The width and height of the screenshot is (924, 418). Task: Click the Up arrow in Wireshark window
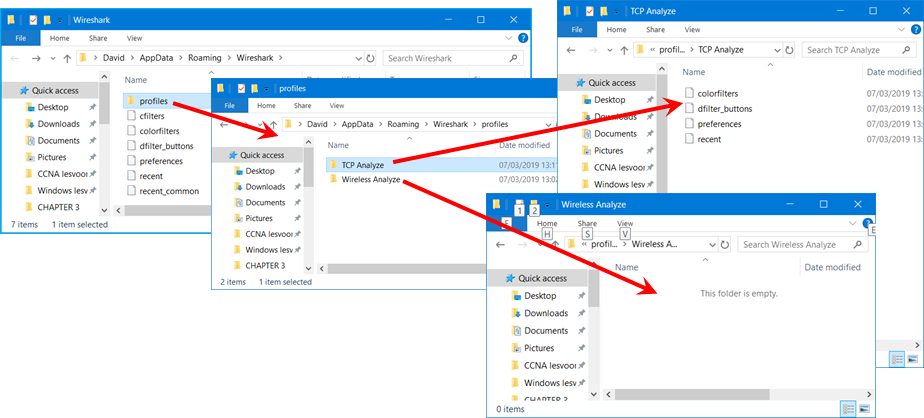pyautogui.click(x=67, y=58)
